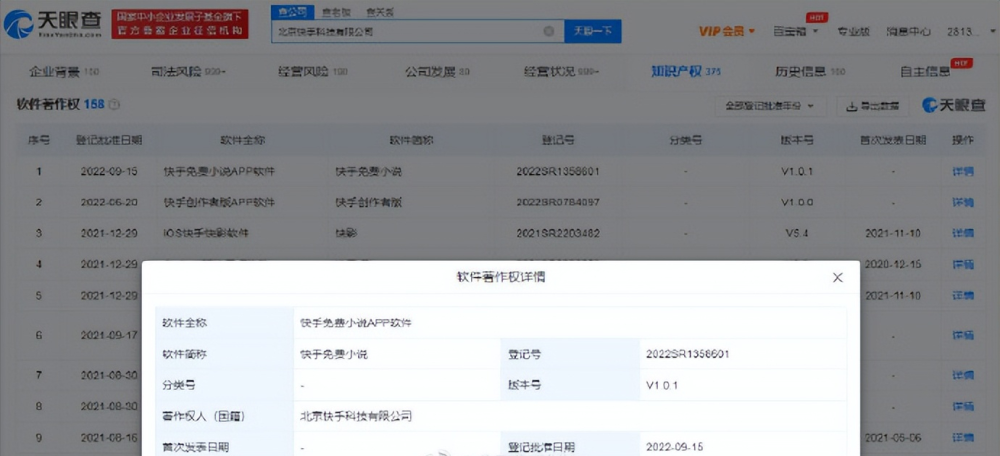The image size is (1000, 456).
Task: Open 详情 for table row 7
Action: [962, 375]
